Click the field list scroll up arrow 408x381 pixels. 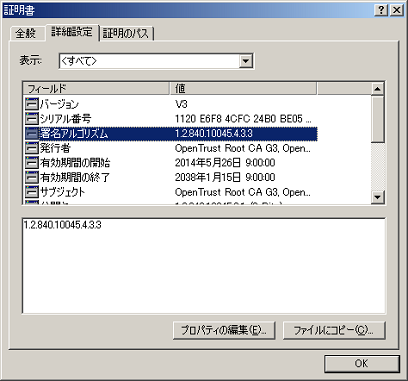(377, 89)
